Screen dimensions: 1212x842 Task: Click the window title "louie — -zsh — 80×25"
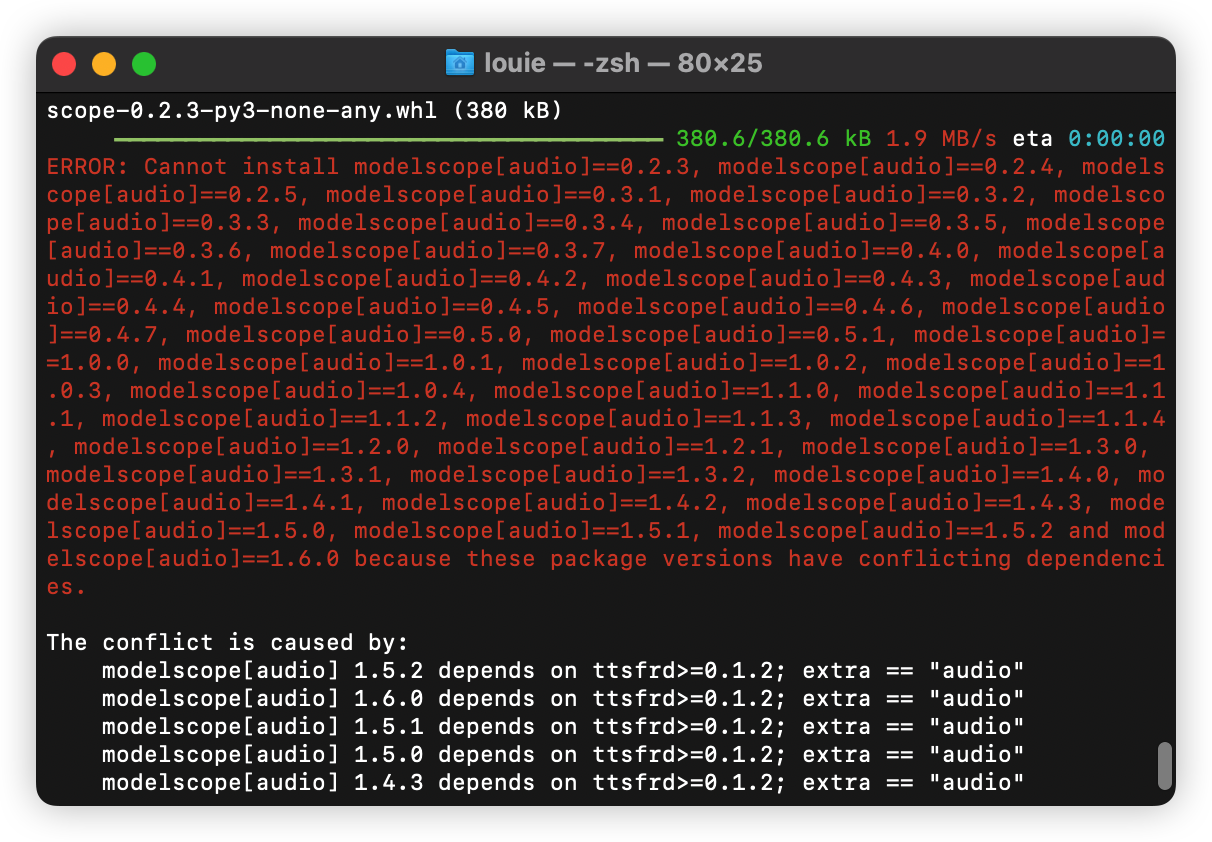point(622,63)
